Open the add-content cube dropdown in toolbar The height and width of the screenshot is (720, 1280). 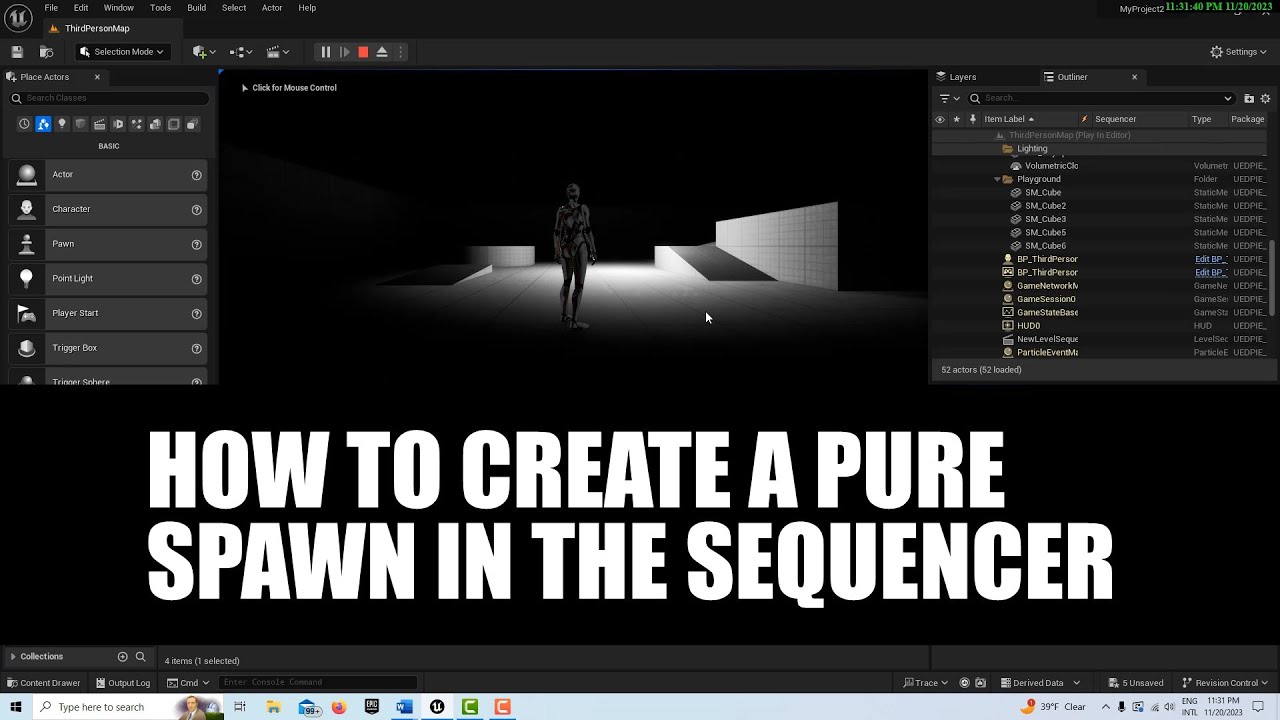(x=204, y=52)
